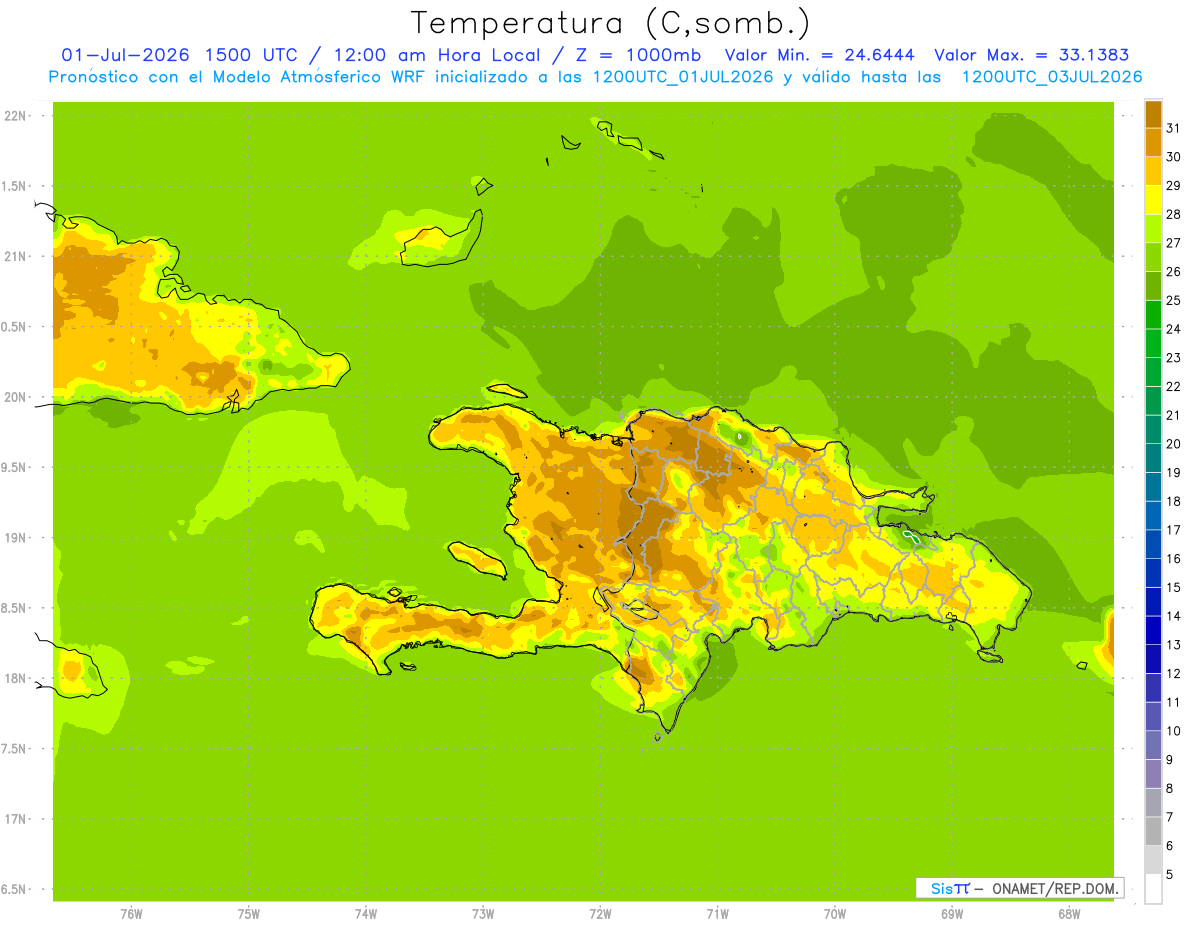1200x927 pixels.
Task: Click the 'Valor Min. = 24.6444' readout
Action: pyautogui.click(x=819, y=55)
